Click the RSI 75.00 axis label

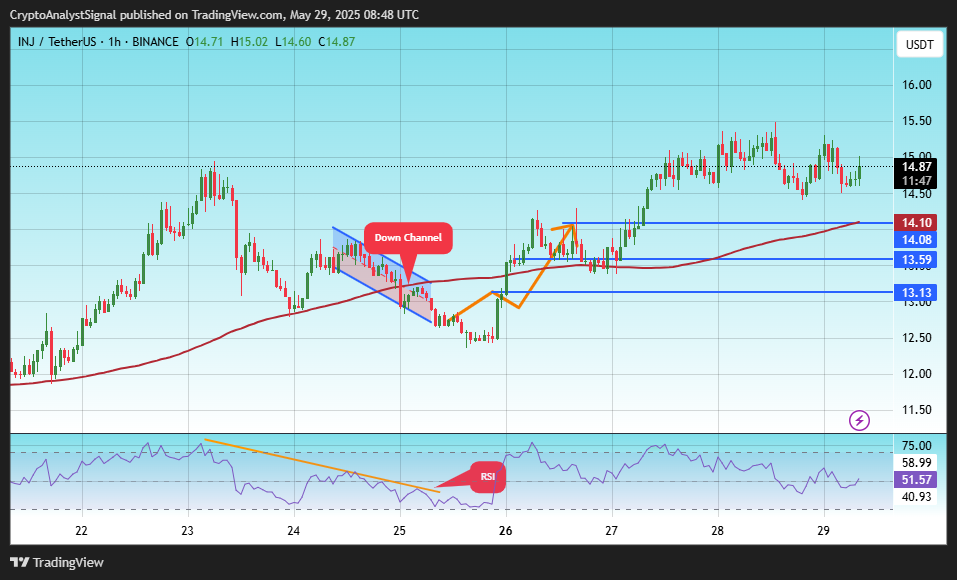[x=917, y=446]
